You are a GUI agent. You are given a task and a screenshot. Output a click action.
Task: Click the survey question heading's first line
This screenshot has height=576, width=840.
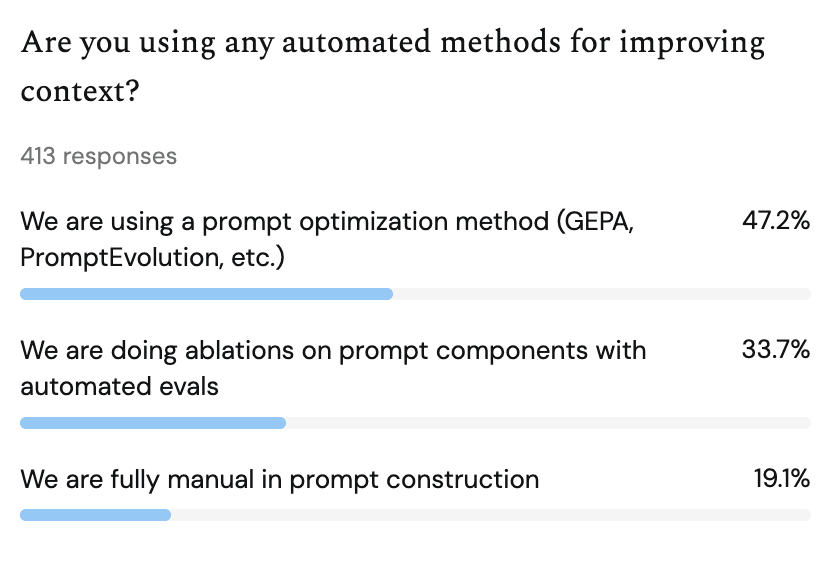point(392,43)
